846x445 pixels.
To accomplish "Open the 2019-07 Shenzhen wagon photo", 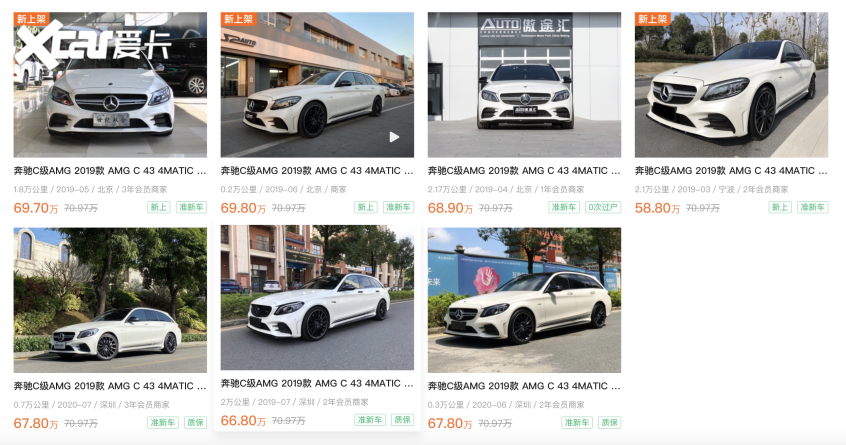I will click(x=317, y=298).
